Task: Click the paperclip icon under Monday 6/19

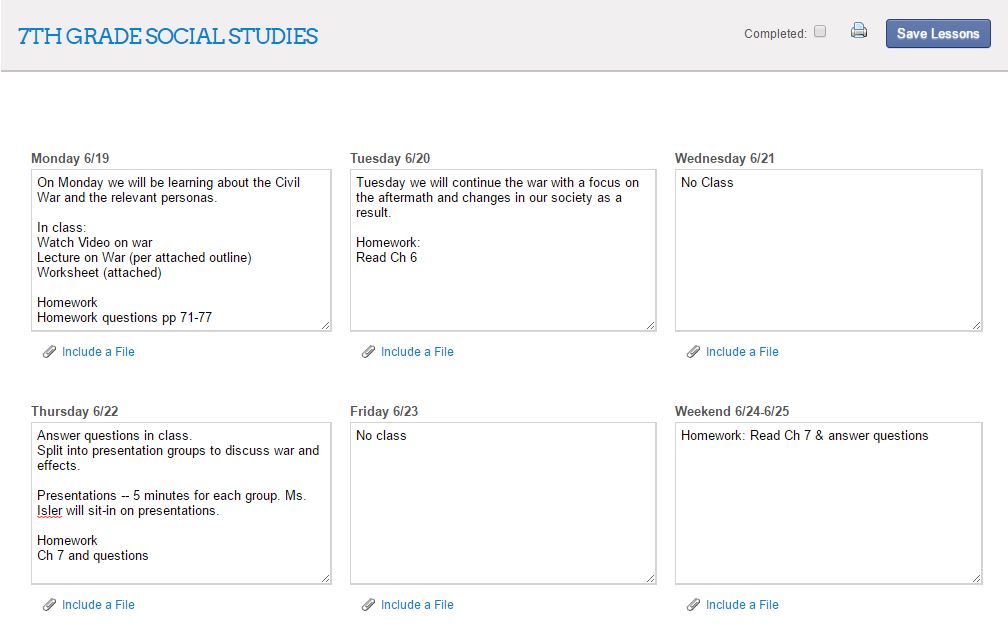Action: coord(50,352)
